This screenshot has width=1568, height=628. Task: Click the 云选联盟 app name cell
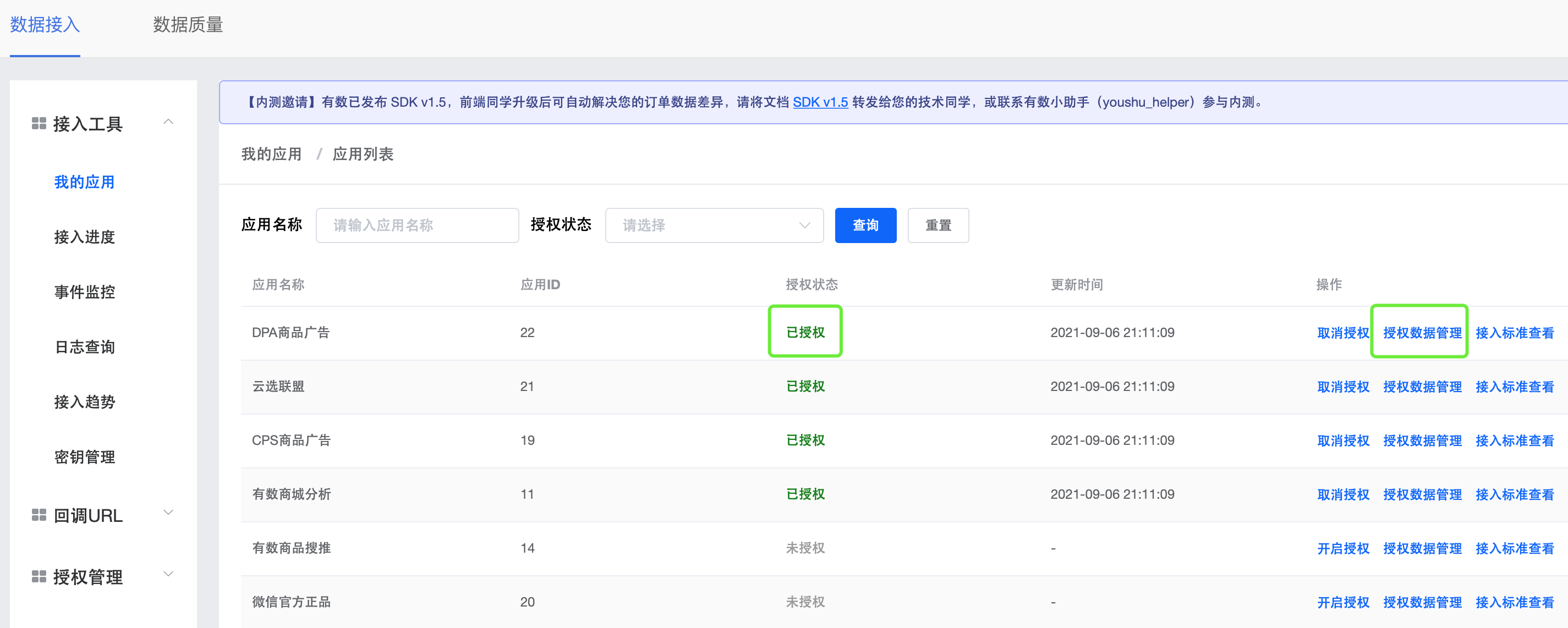click(278, 386)
